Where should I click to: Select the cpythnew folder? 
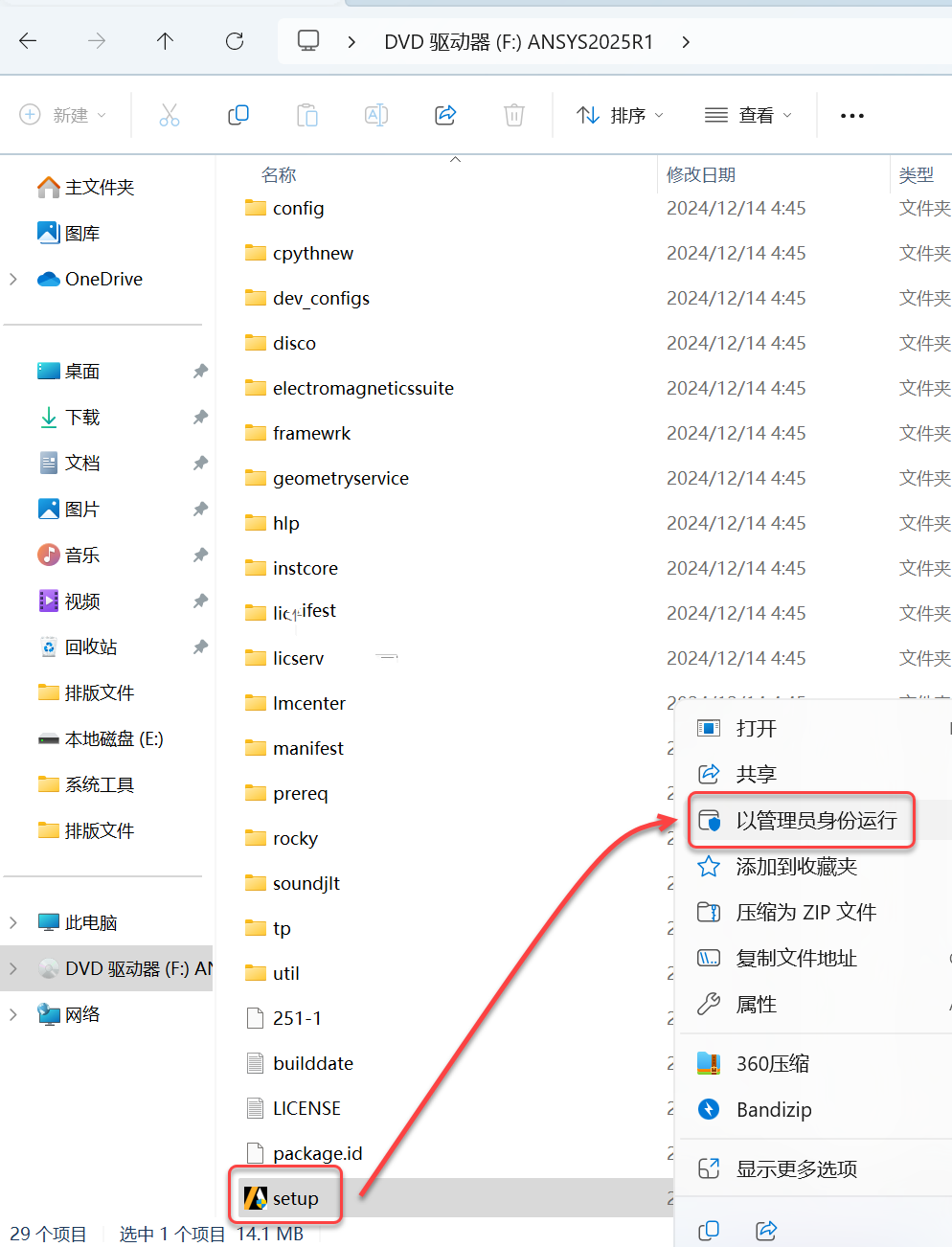(x=313, y=253)
